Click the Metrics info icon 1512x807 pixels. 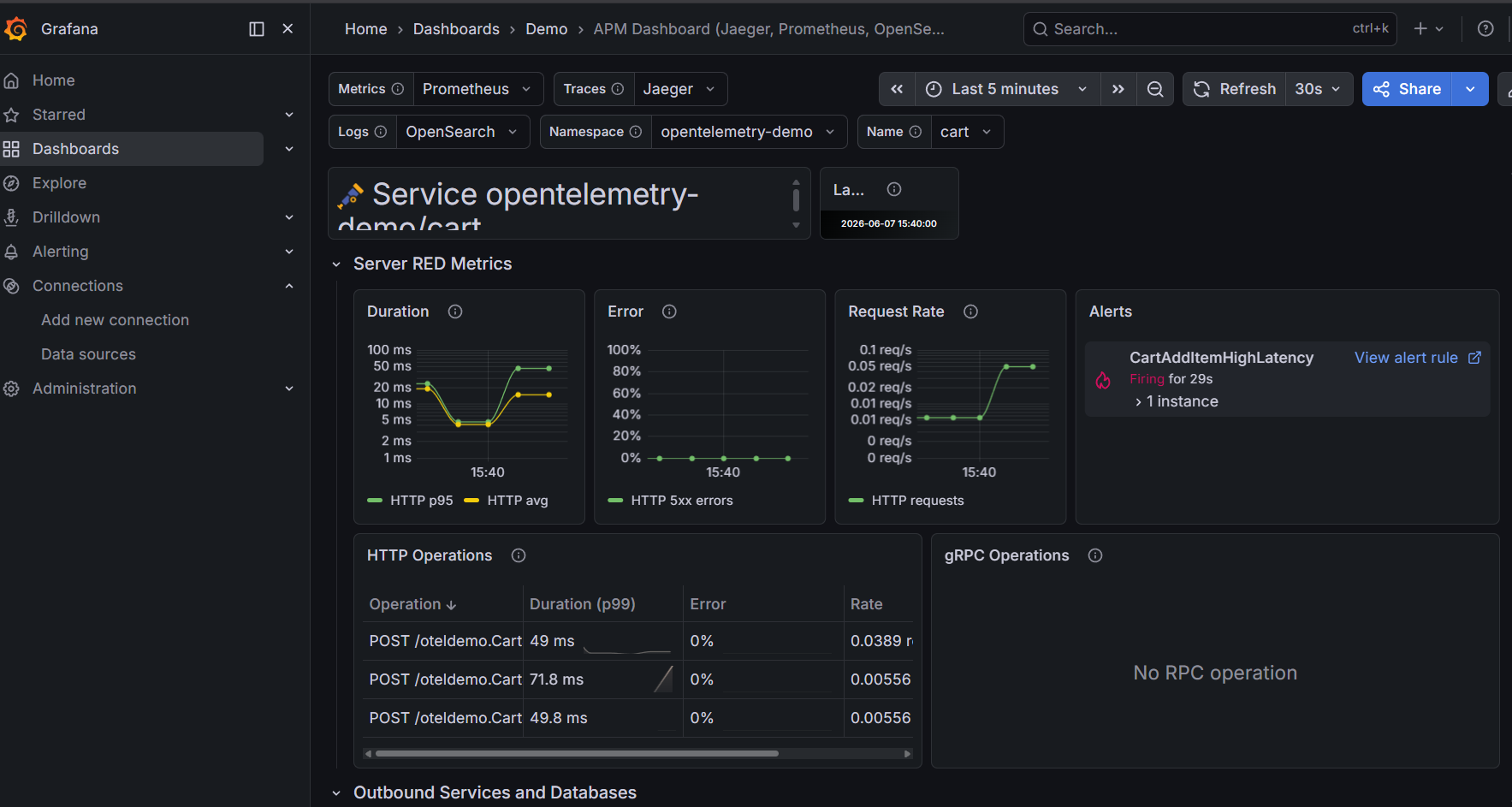(x=398, y=89)
